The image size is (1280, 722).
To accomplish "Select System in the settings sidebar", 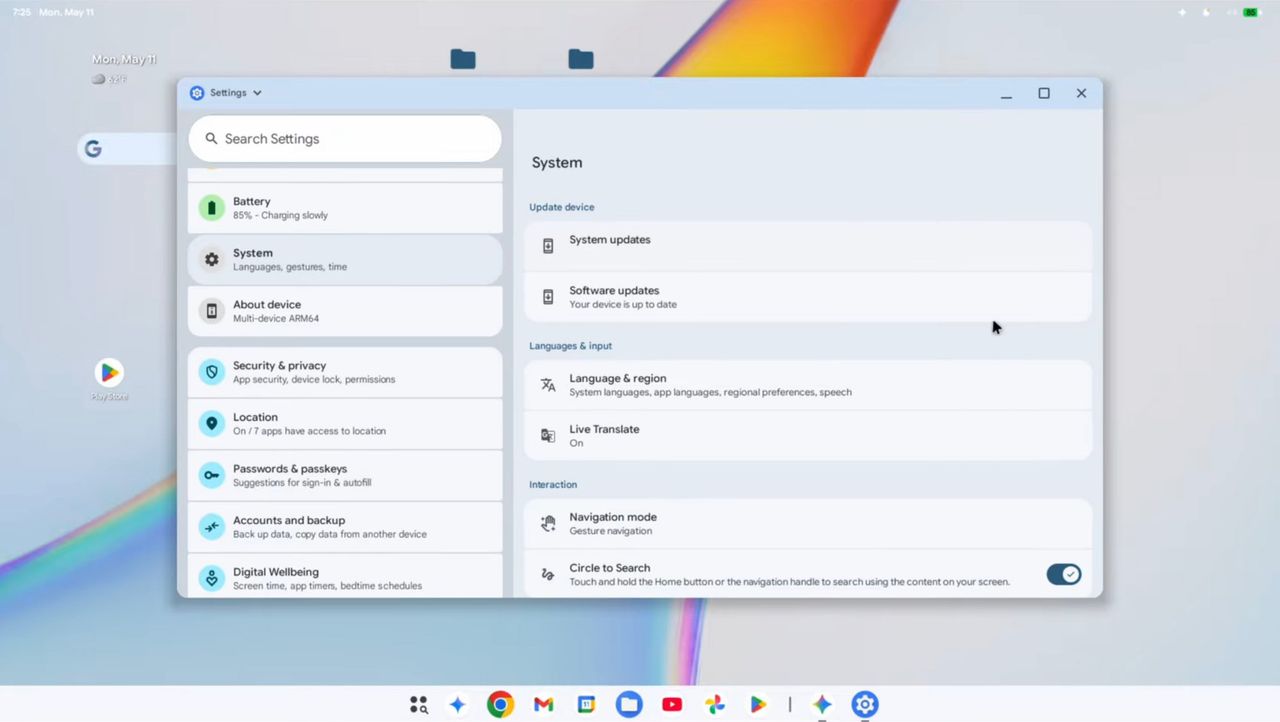I will pos(345,260).
